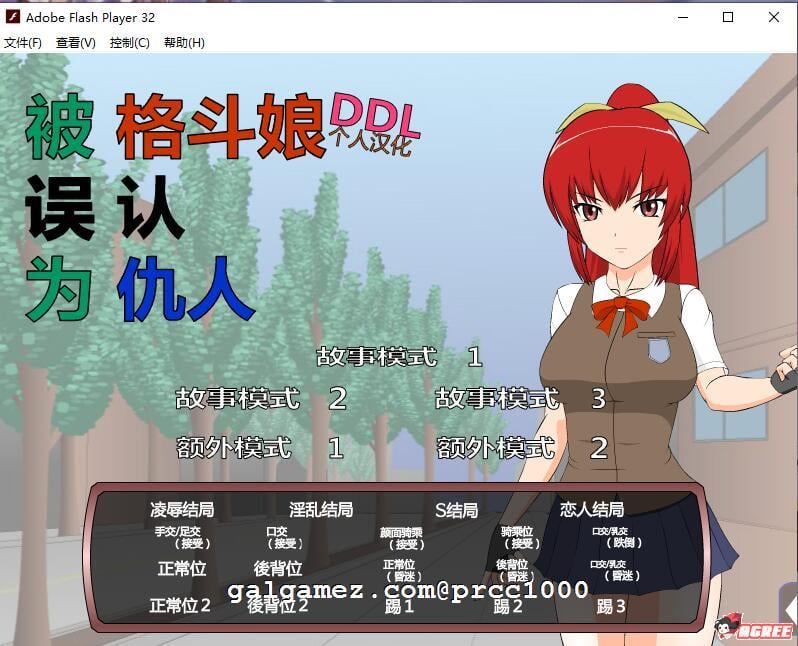Screen dimensions: 798x646
Task: Click the Adobe Flash Player title bar icon
Action: click(12, 17)
